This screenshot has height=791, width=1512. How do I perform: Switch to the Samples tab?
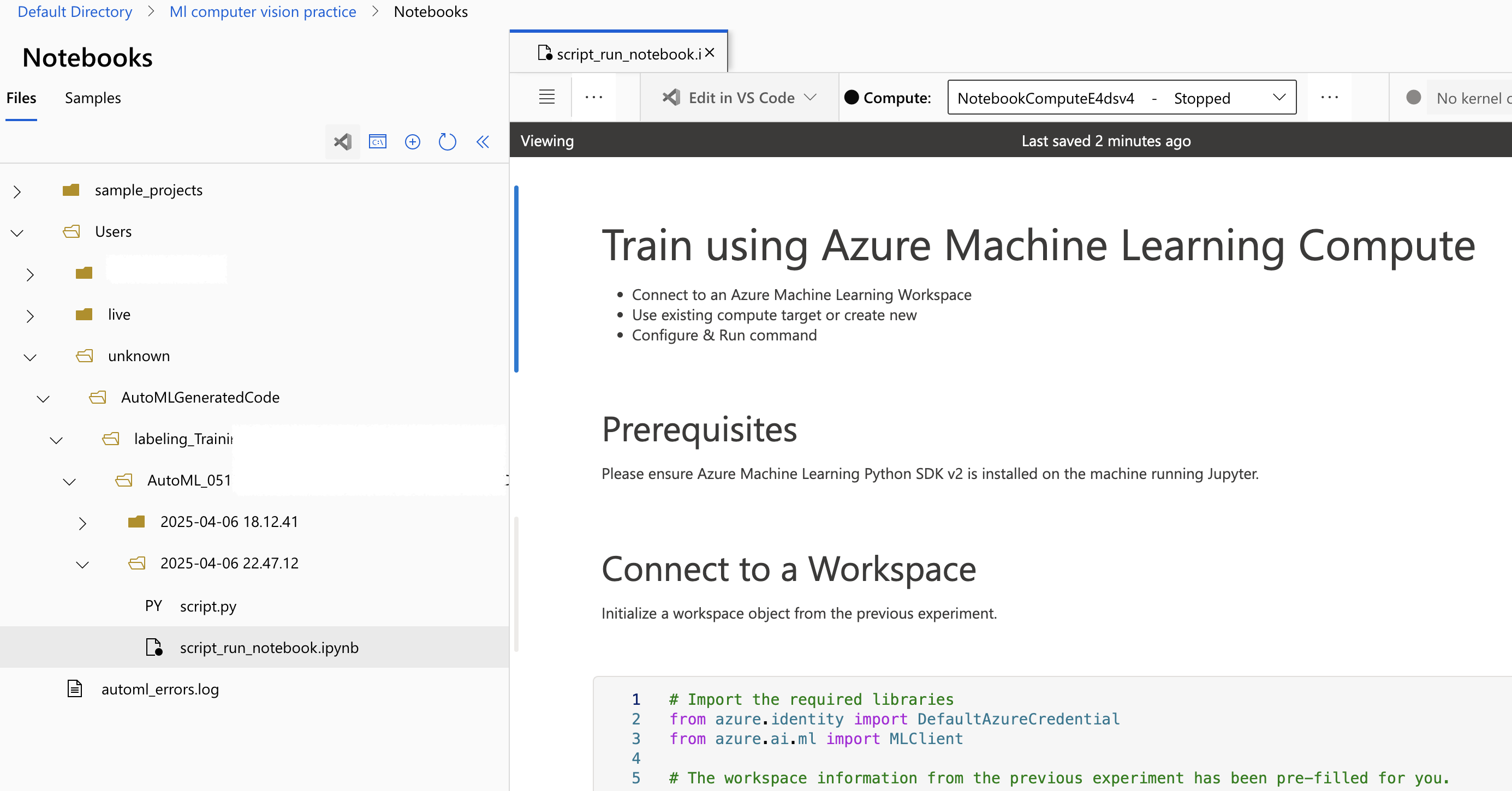[93, 98]
